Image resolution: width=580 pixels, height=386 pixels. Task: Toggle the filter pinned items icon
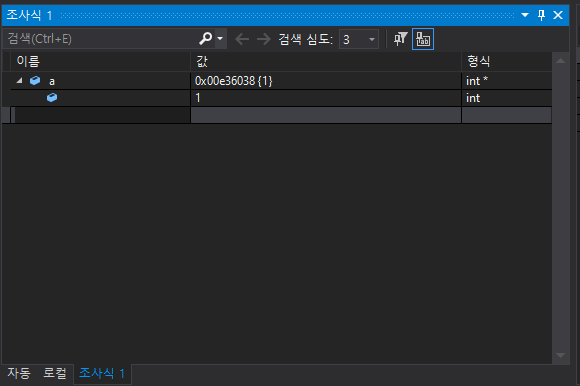400,39
